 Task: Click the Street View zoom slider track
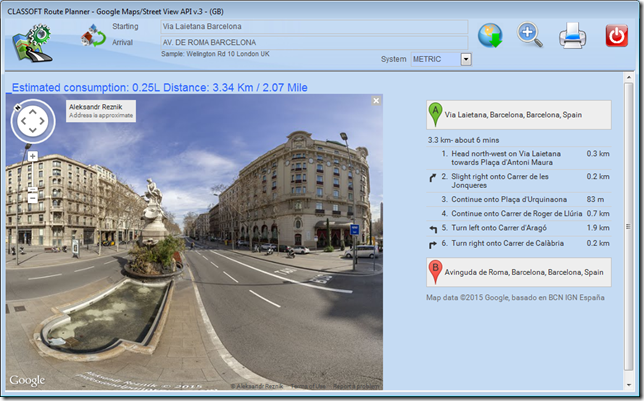pyautogui.click(x=33, y=175)
